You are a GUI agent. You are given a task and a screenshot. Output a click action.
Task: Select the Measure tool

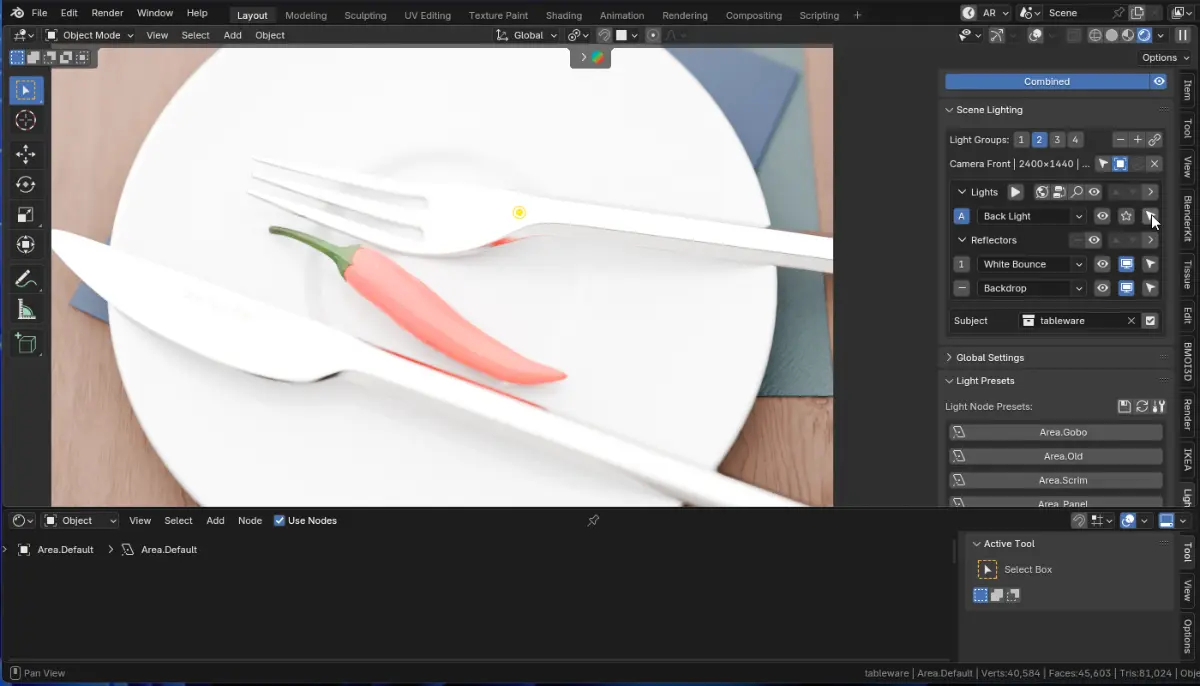click(x=26, y=311)
